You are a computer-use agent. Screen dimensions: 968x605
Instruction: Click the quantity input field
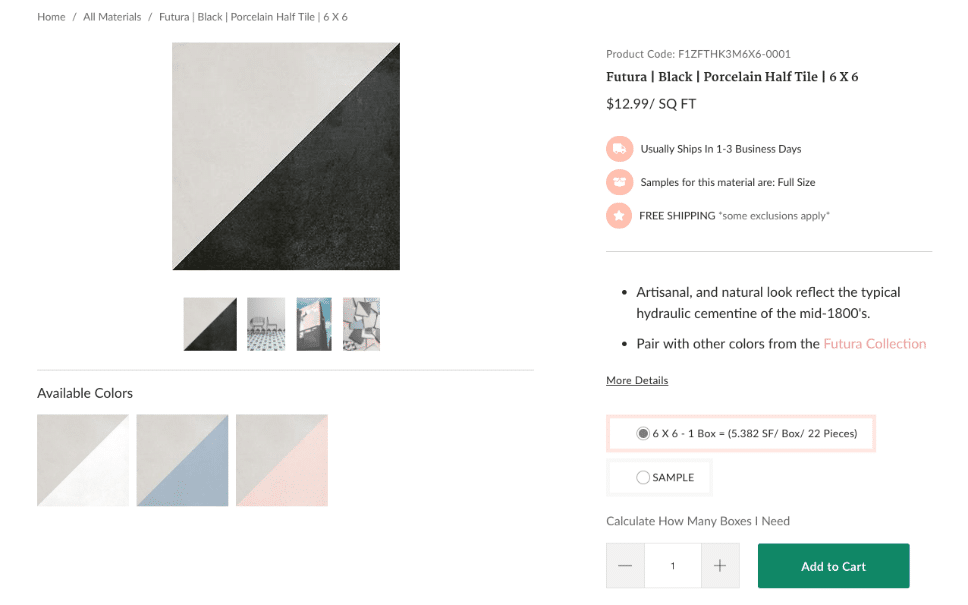pyautogui.click(x=673, y=566)
